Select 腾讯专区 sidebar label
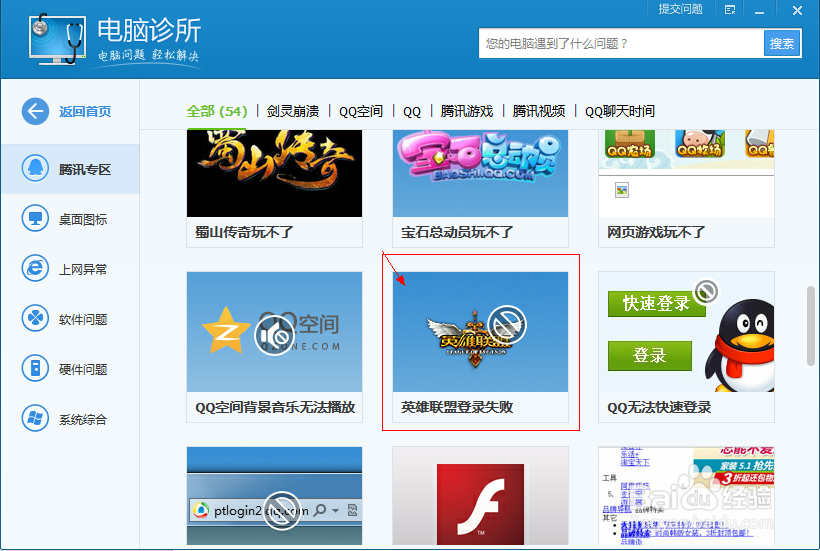Image resolution: width=820 pixels, height=551 pixels. [85, 169]
